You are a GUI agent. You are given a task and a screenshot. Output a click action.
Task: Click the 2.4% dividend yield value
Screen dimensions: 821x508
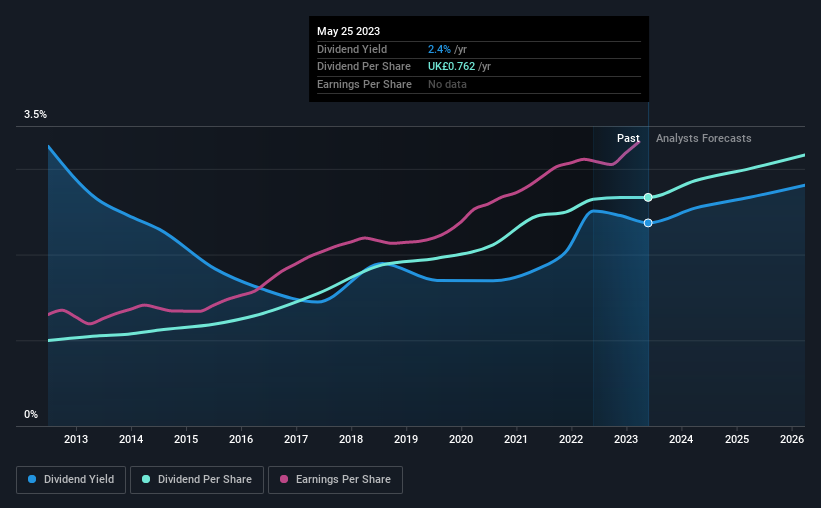point(439,49)
